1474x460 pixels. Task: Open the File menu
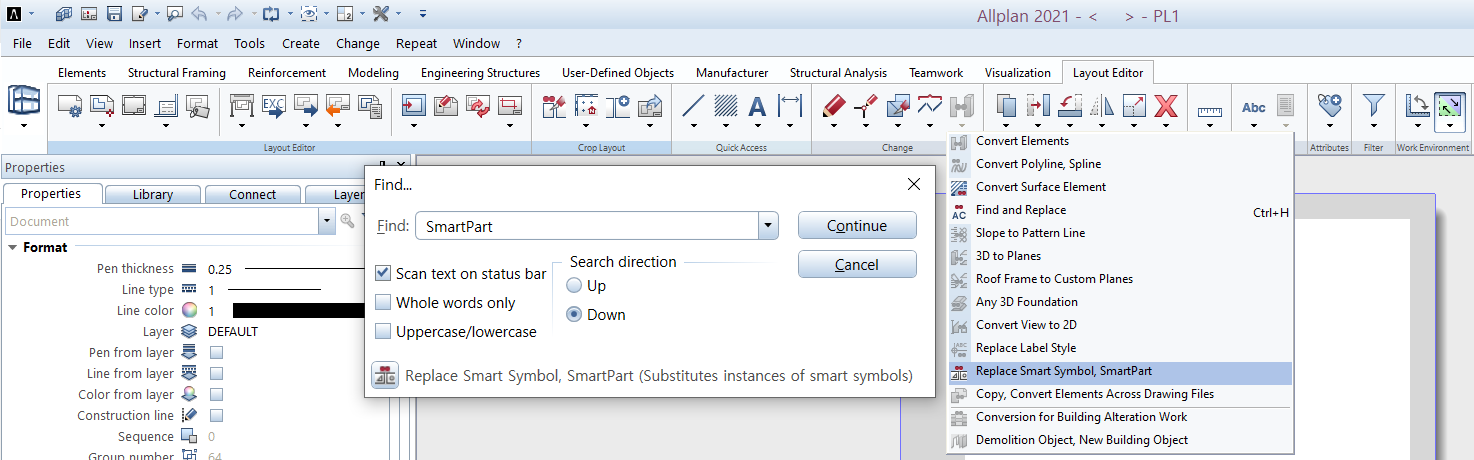[22, 43]
